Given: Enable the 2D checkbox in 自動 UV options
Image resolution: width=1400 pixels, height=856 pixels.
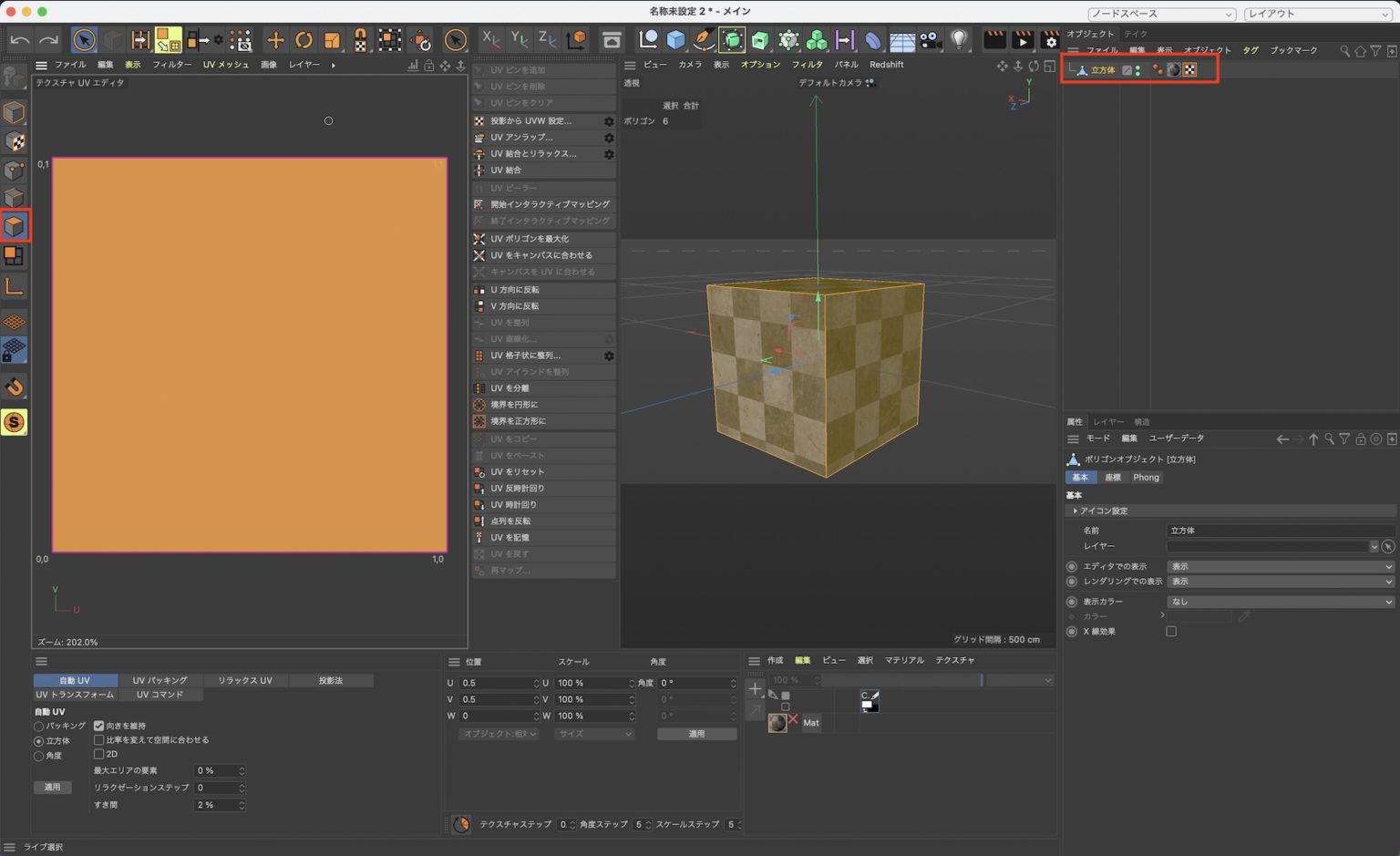Looking at the screenshot, I should pos(99,754).
